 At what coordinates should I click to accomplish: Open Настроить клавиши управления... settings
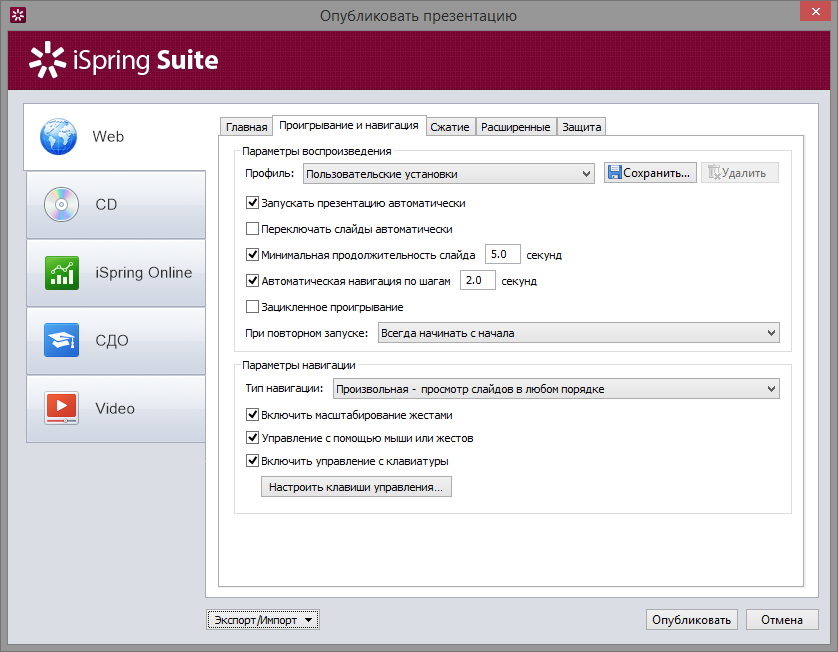pos(356,487)
